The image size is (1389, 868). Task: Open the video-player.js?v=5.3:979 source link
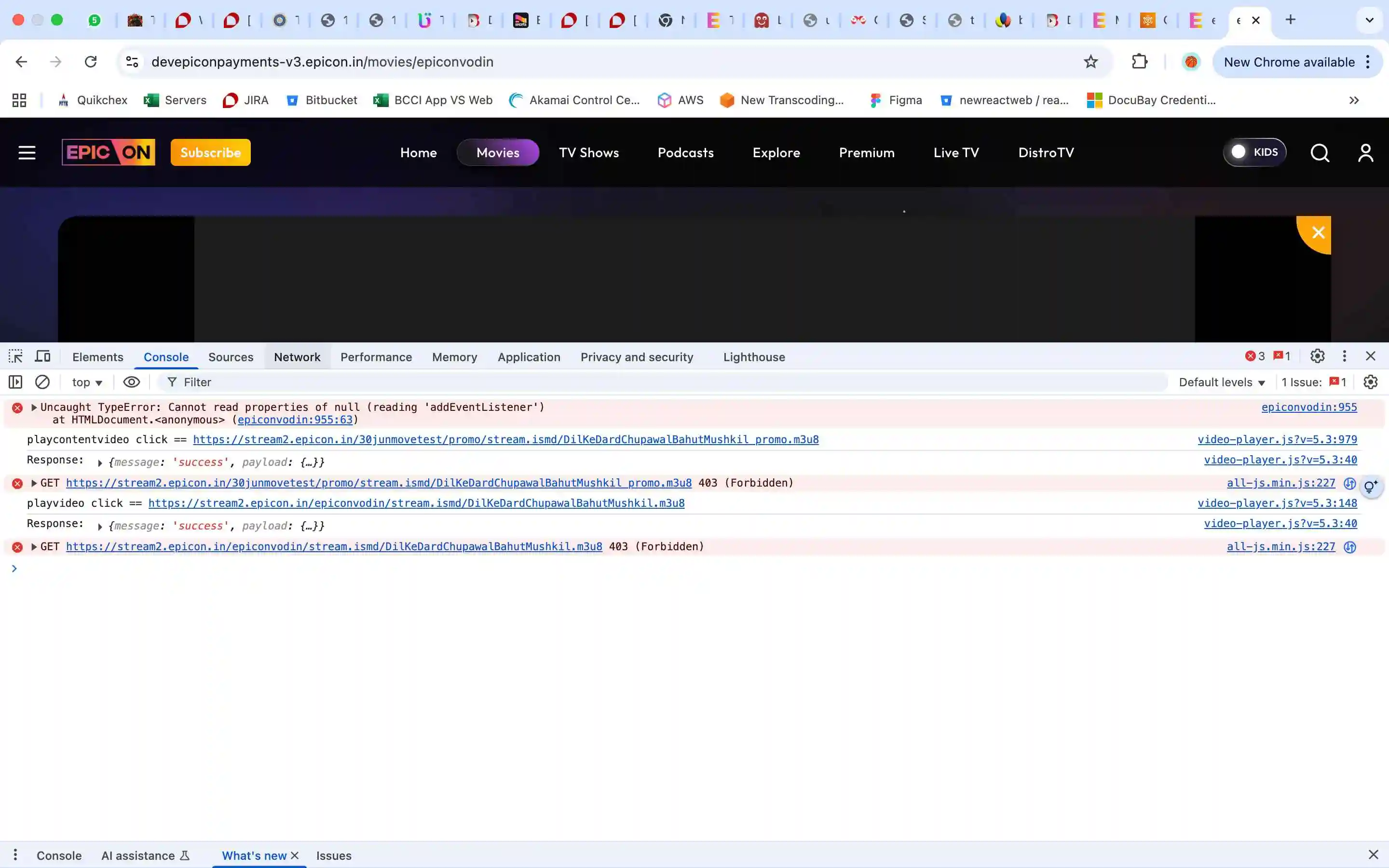click(x=1277, y=440)
